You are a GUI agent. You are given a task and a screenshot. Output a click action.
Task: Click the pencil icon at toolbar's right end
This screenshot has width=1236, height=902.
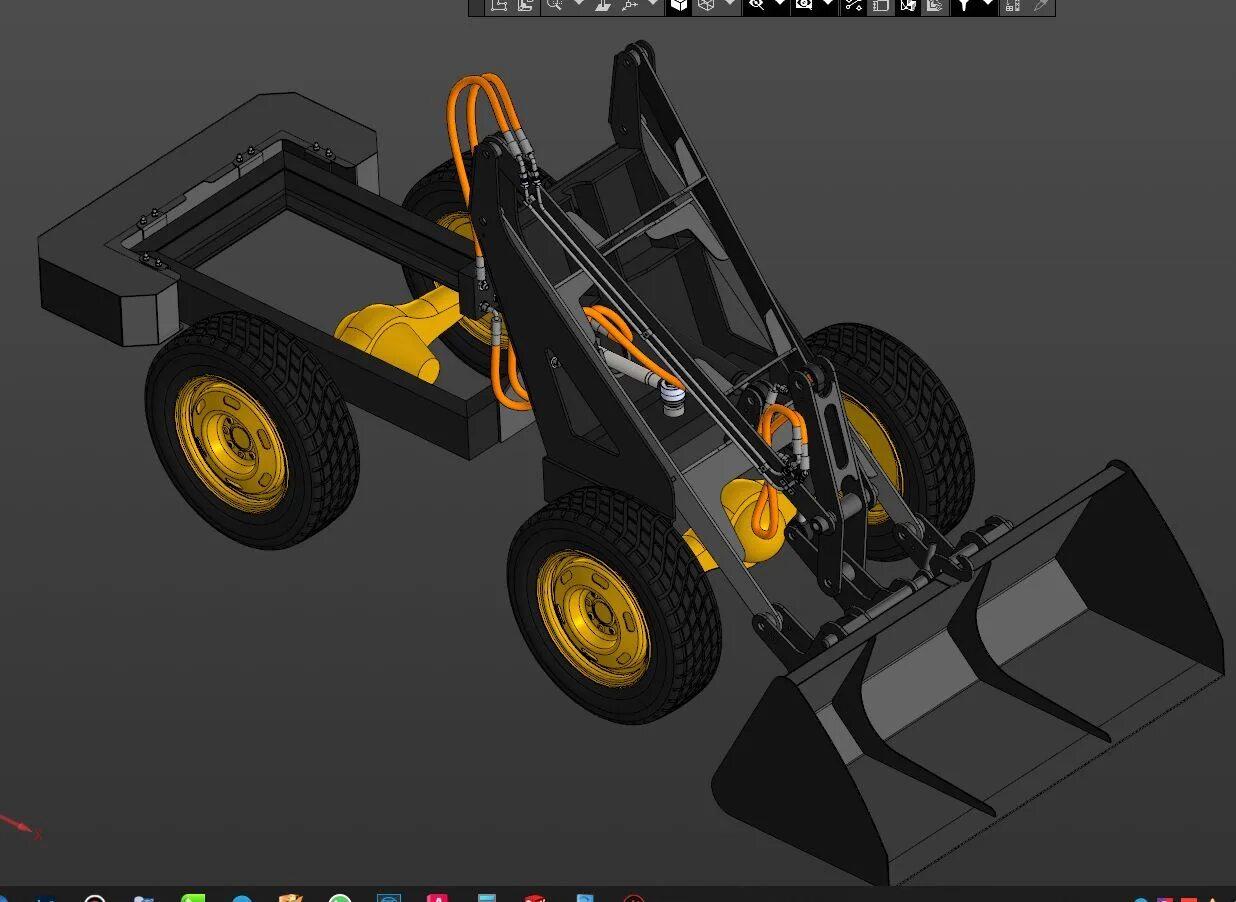(1041, 5)
